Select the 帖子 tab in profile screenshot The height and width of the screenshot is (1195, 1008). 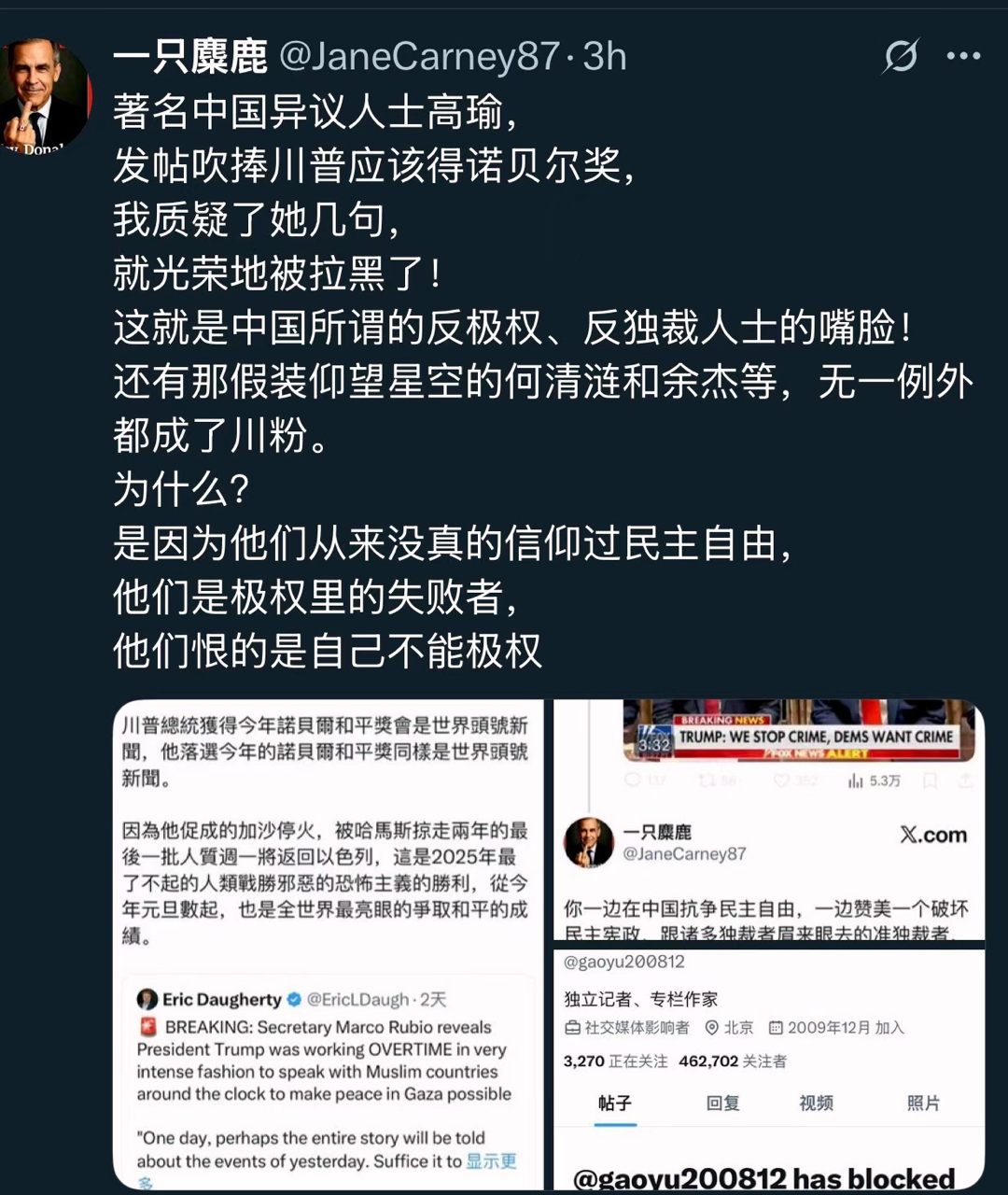click(x=614, y=1104)
